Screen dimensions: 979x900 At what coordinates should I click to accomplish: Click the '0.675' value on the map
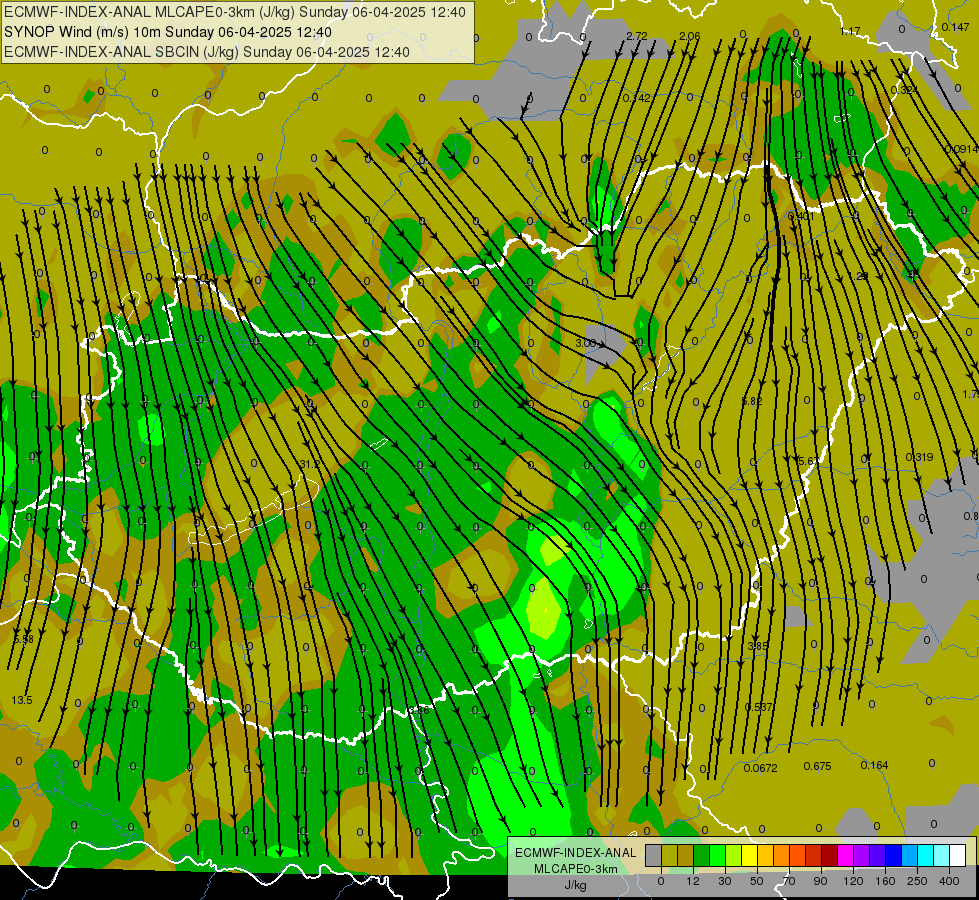(x=817, y=766)
